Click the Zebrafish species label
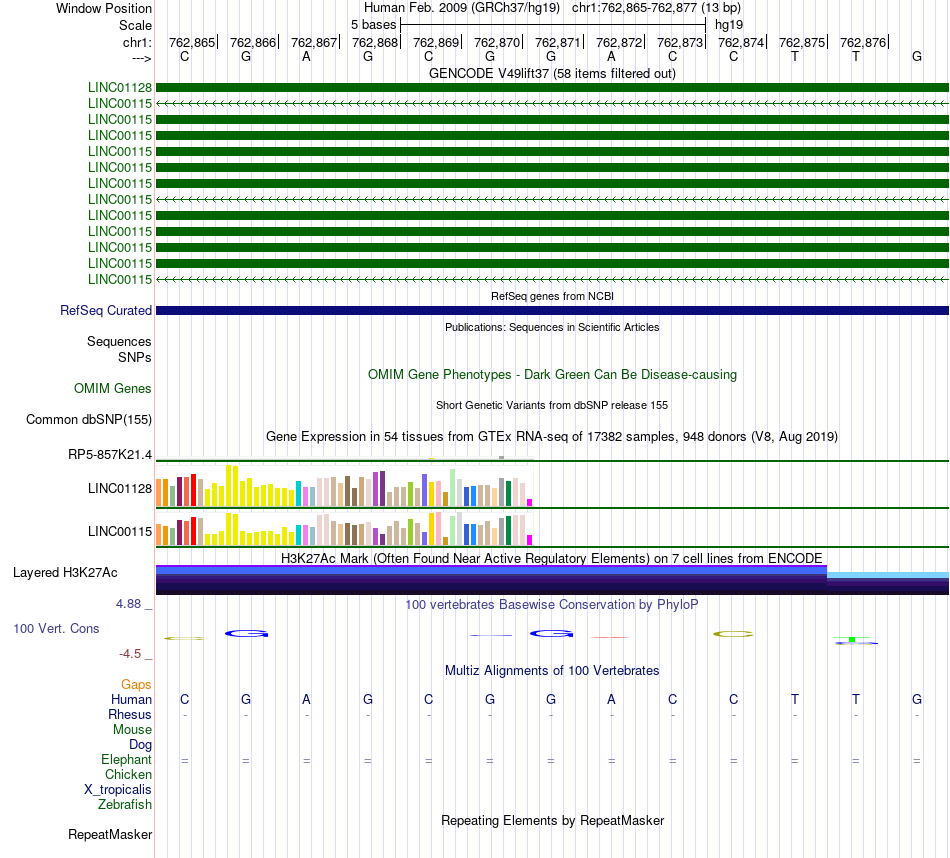 tap(125, 804)
